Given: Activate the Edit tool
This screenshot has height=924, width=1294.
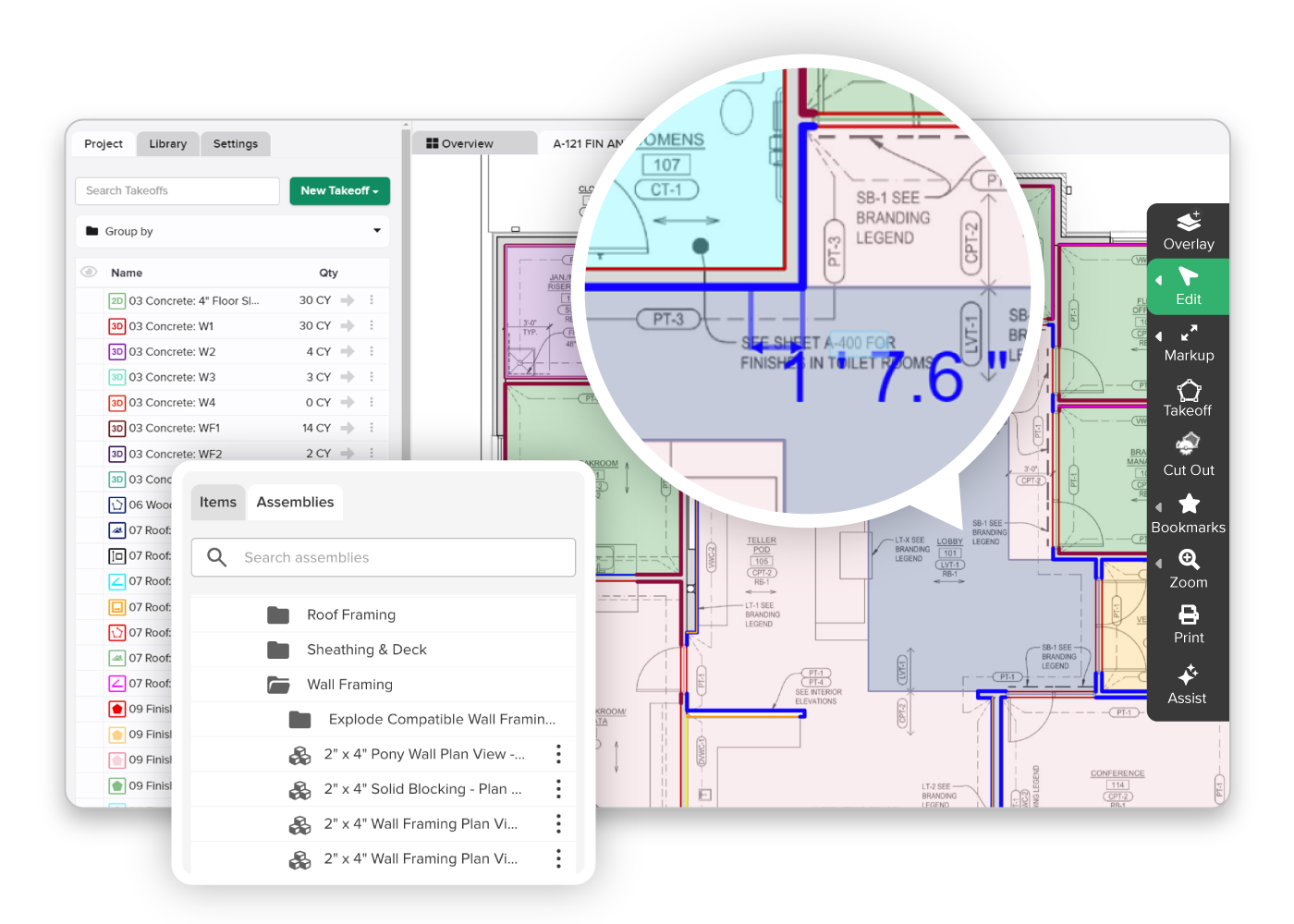Looking at the screenshot, I should 1188,286.
